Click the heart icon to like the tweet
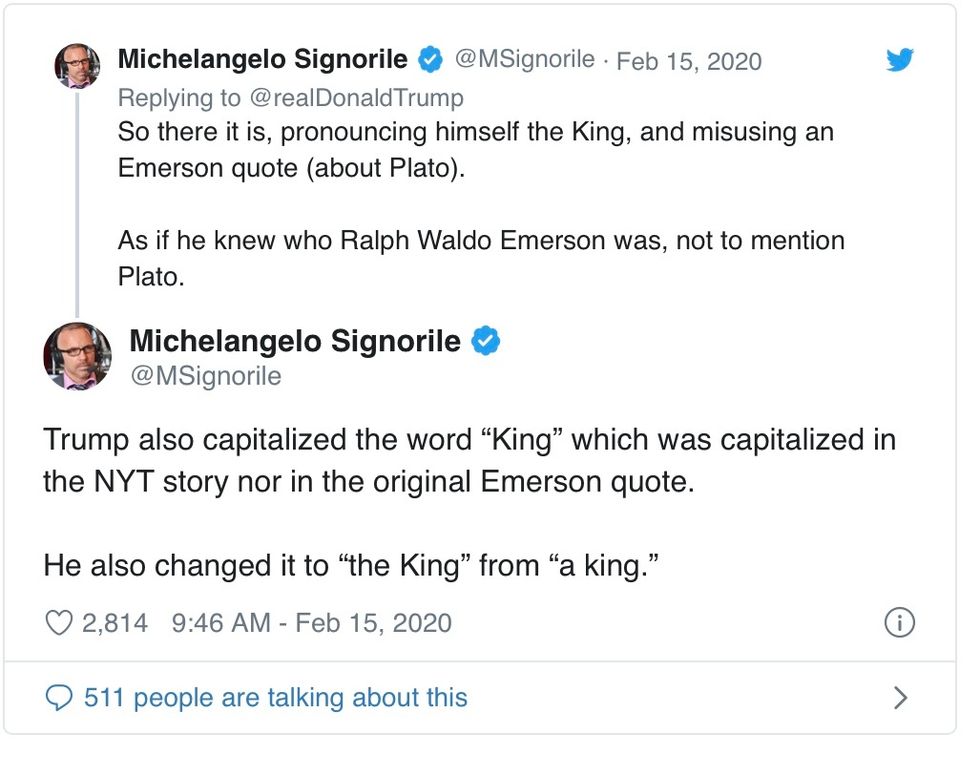980x778 pixels. pos(59,623)
